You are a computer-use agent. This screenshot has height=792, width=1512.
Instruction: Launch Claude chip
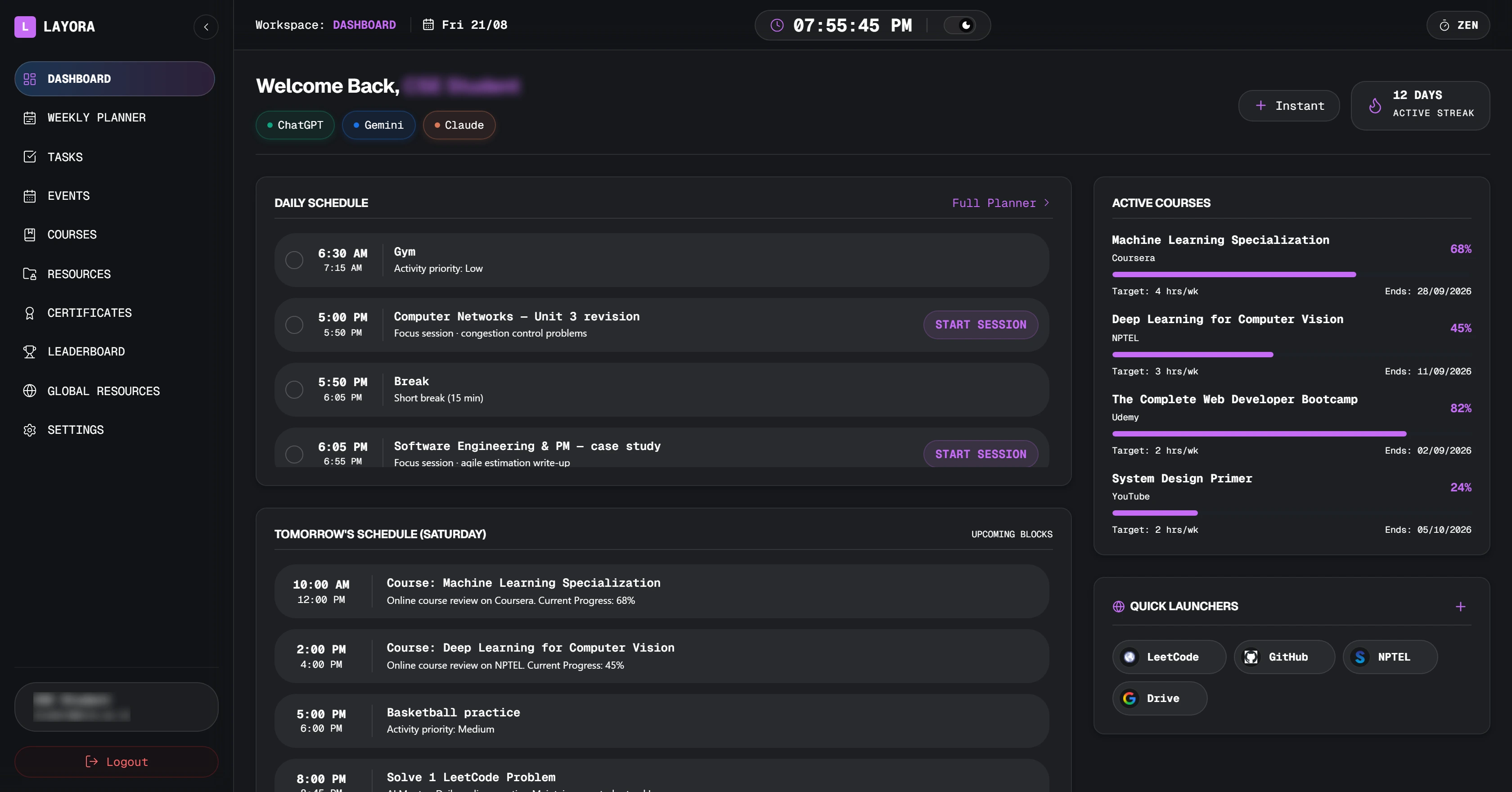click(459, 125)
